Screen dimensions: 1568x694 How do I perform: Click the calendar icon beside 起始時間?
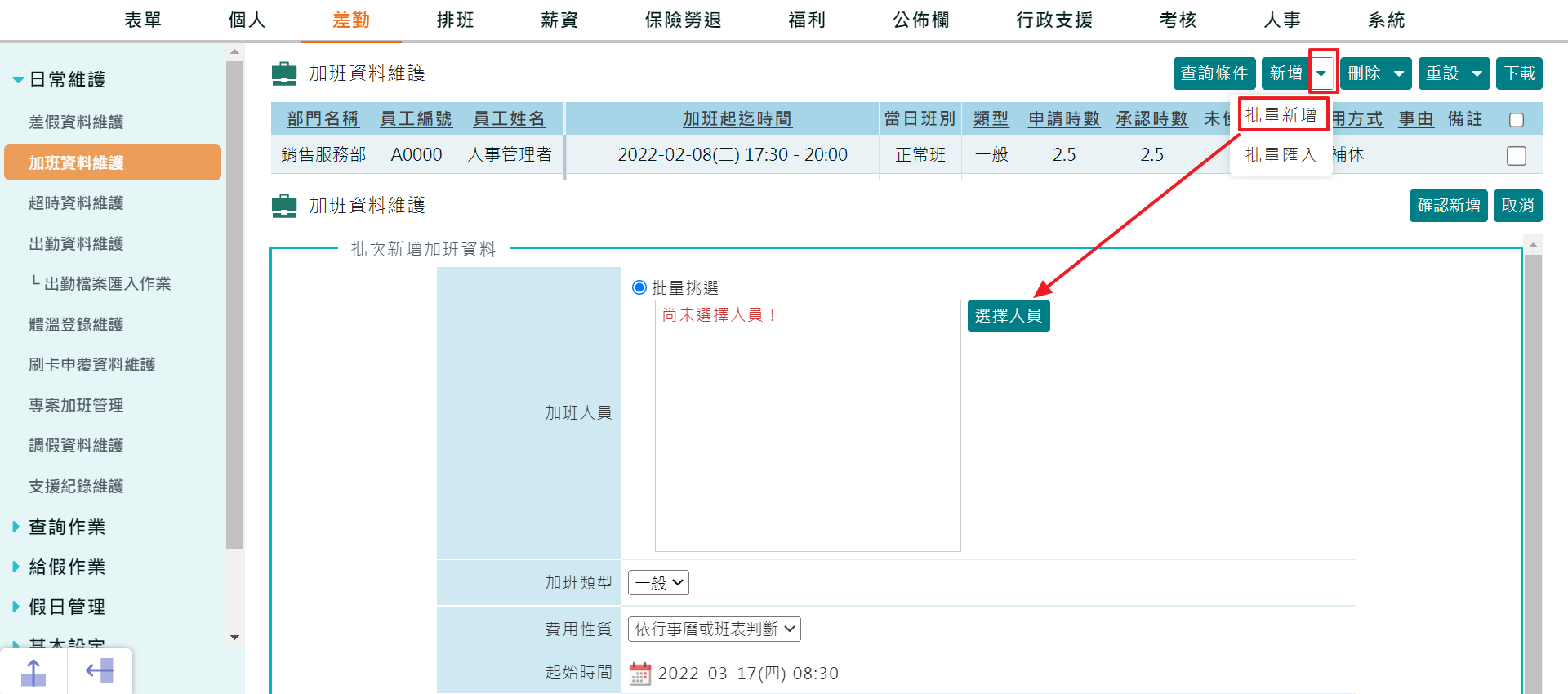coord(639,674)
